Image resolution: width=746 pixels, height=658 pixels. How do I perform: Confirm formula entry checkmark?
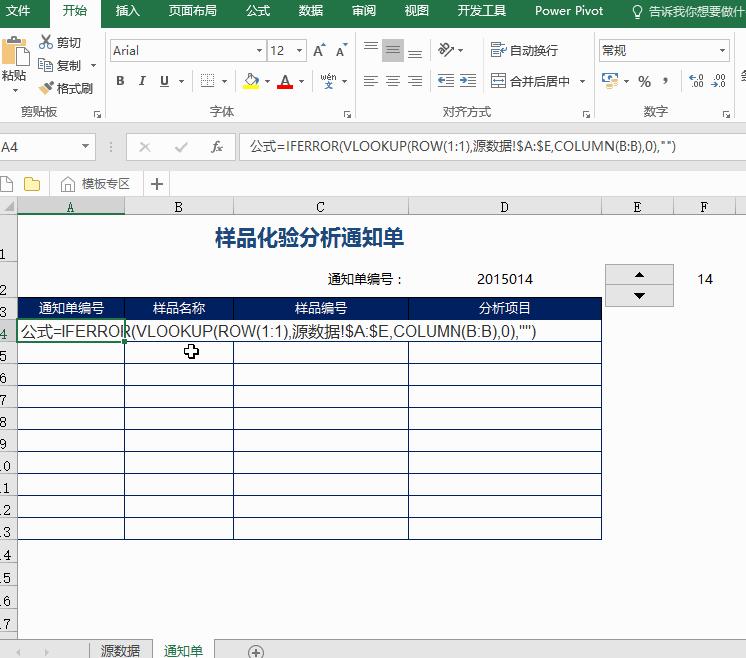181,147
